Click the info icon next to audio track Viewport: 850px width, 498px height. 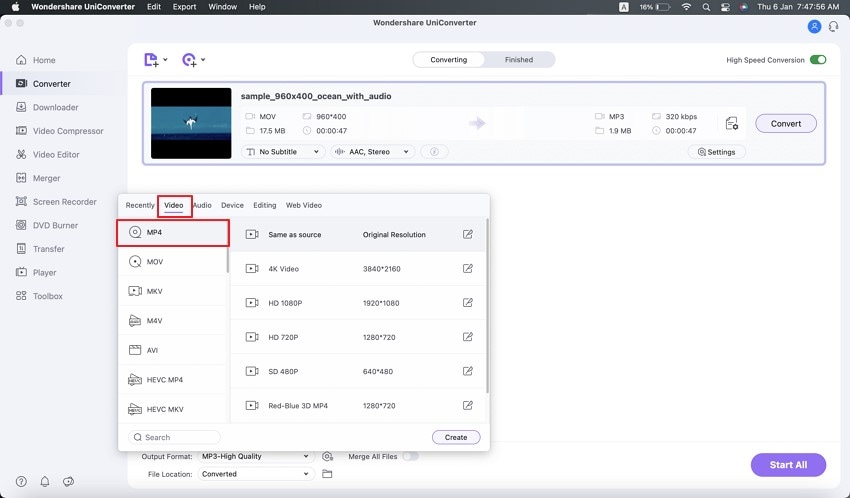coord(434,152)
